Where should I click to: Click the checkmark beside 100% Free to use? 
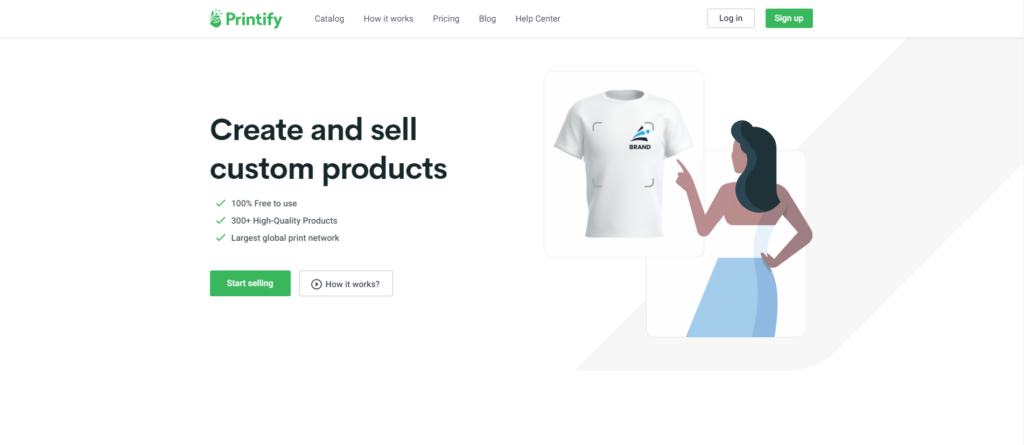[x=221, y=203]
